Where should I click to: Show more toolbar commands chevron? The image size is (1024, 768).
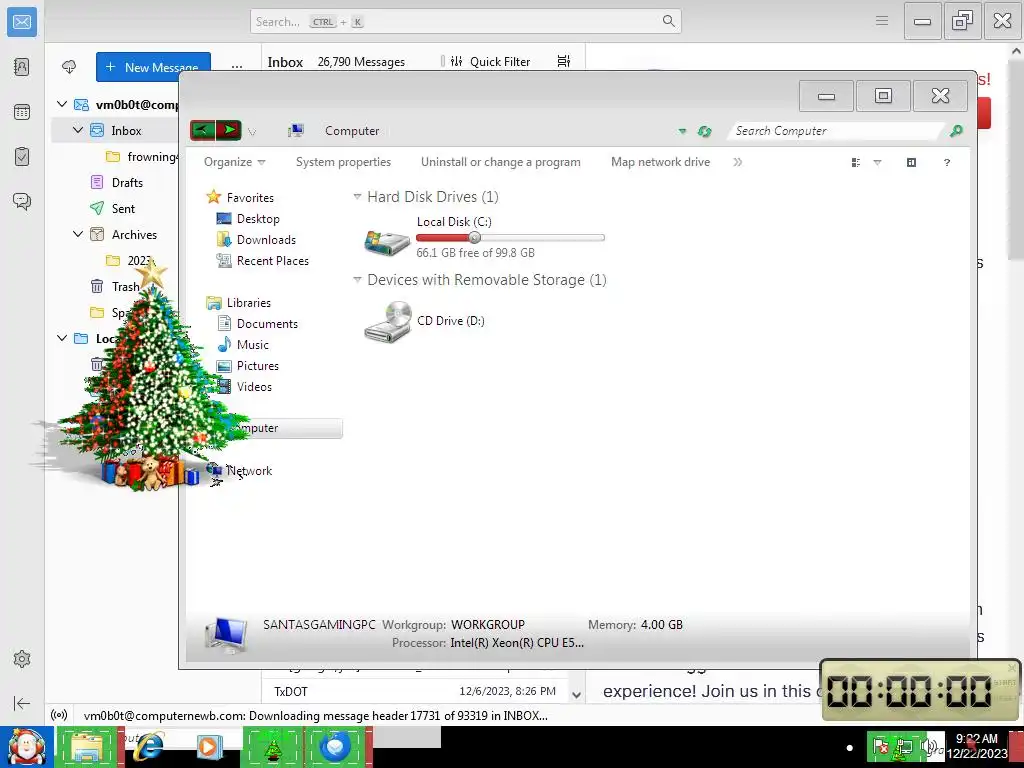[737, 162]
